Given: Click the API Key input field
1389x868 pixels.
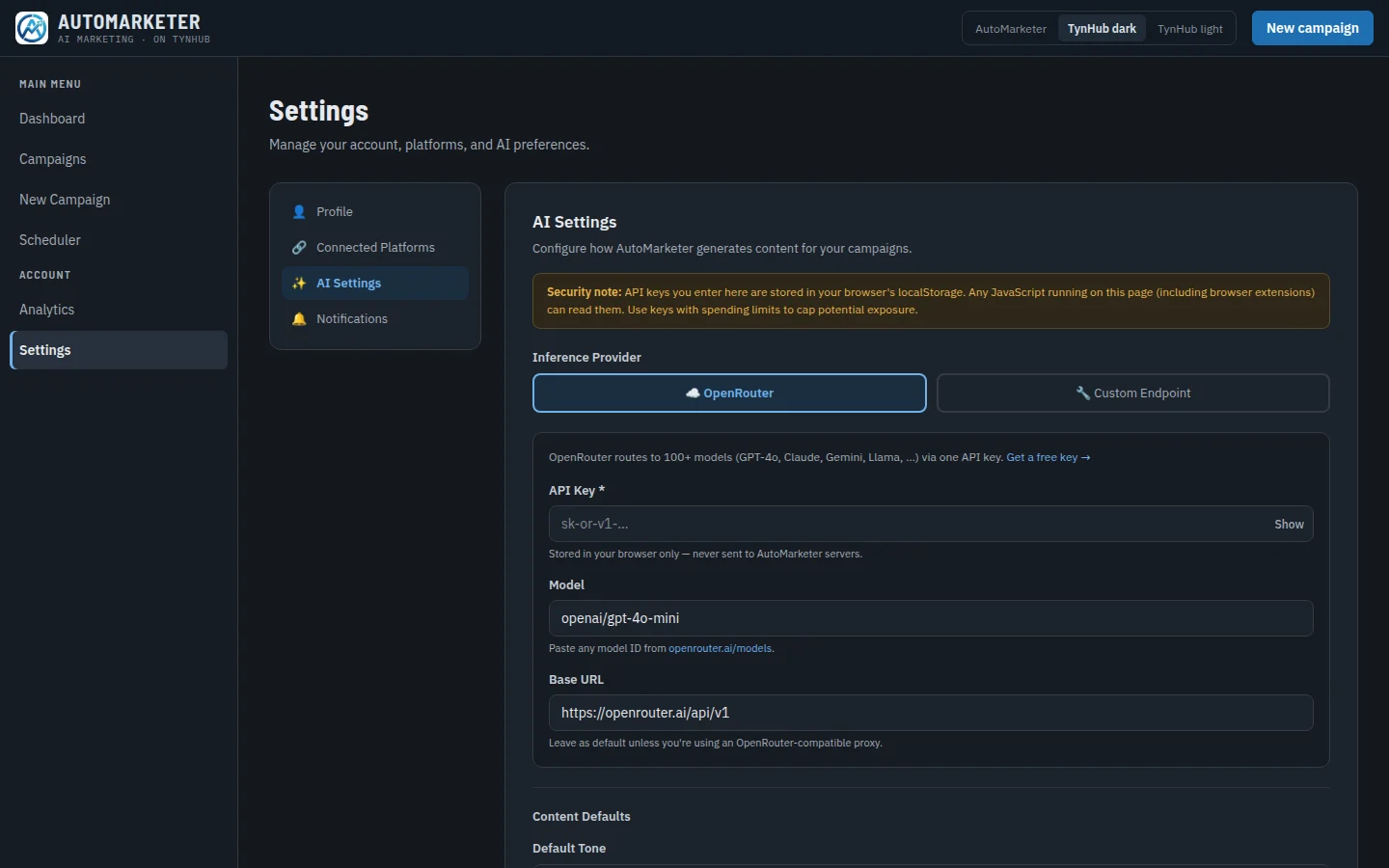Looking at the screenshot, I should point(931,525).
